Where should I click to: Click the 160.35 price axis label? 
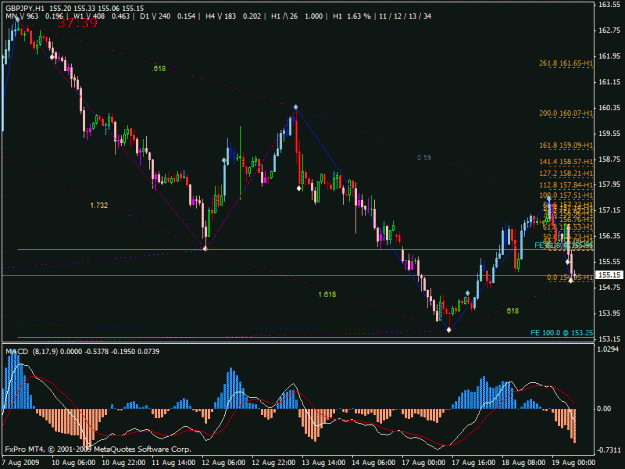coord(609,108)
